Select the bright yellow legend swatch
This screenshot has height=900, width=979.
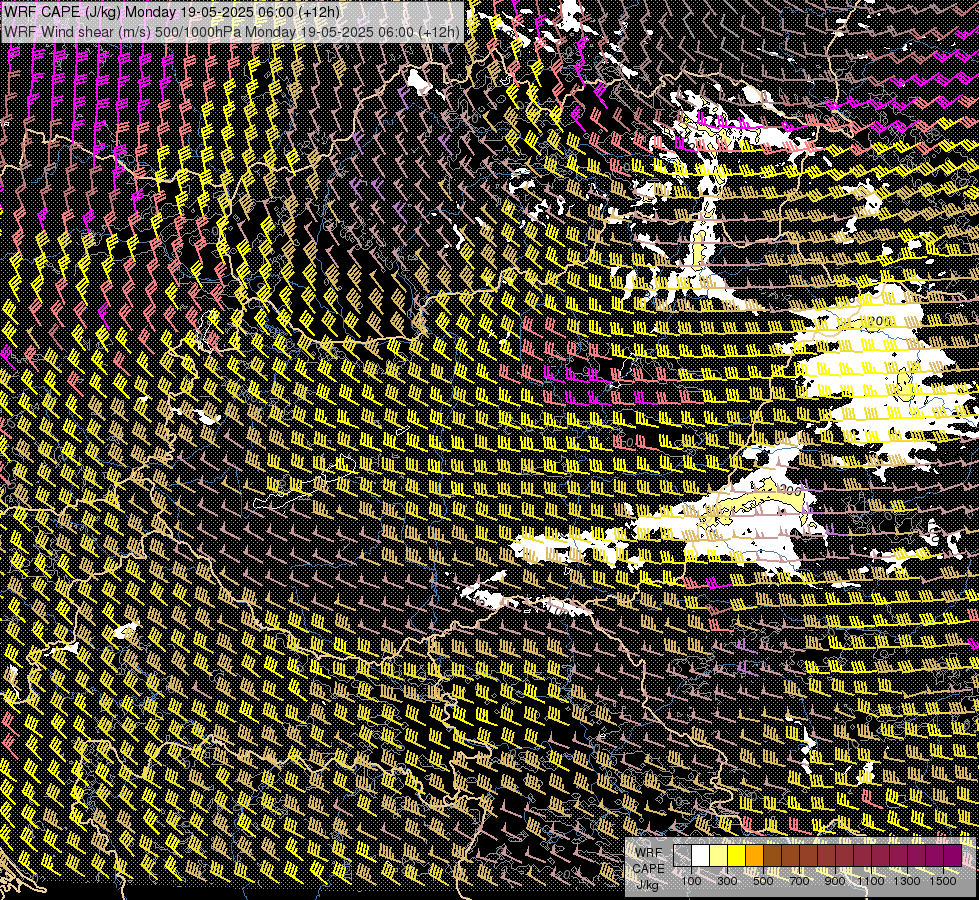(737, 855)
